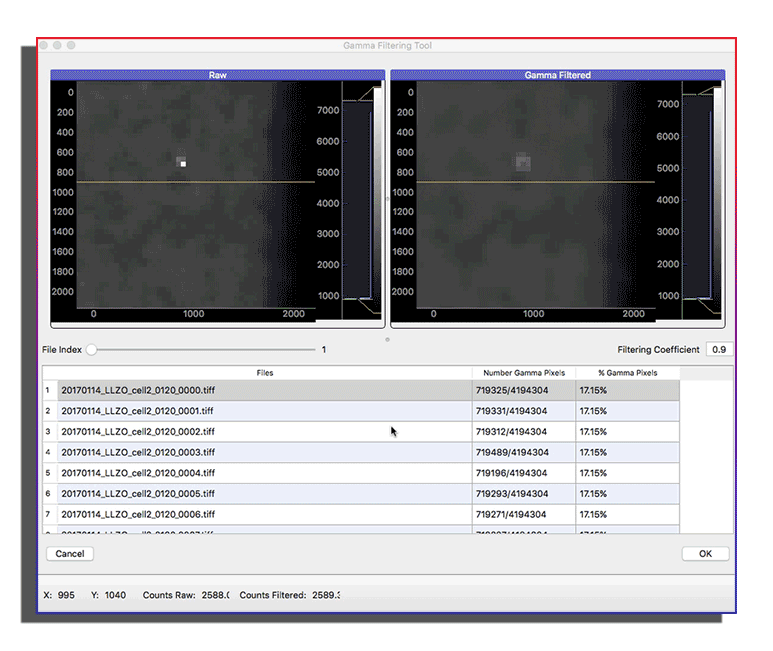Click the Number Gamma Pixels column header

(523, 373)
